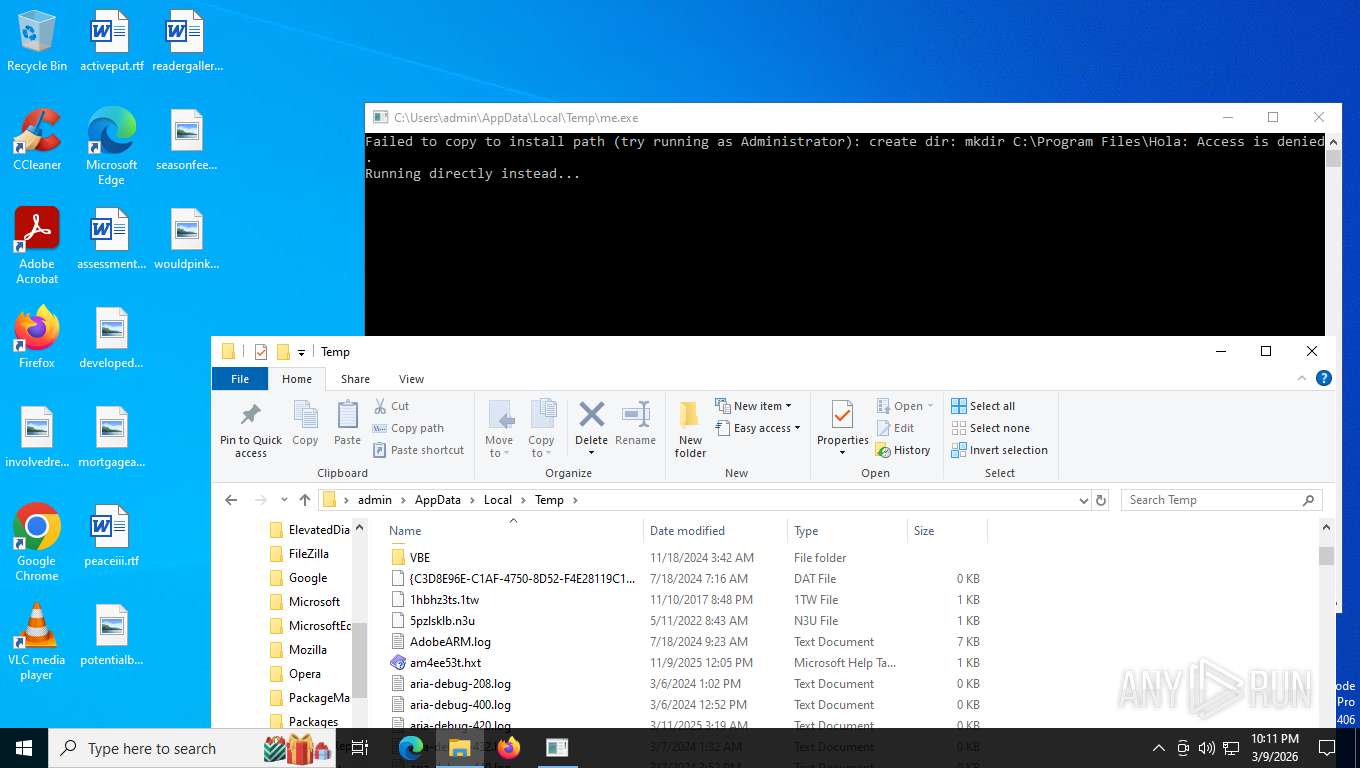The image size is (1360, 768).
Task: Expand address bar history dropdown
Action: pos(1083,500)
